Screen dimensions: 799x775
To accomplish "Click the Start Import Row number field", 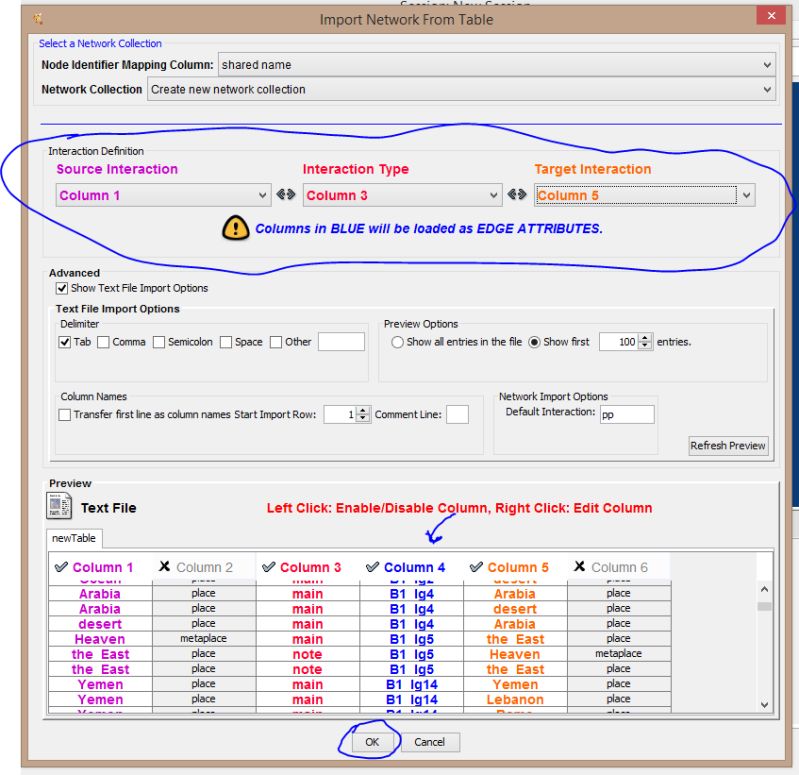I will pyautogui.click(x=340, y=414).
